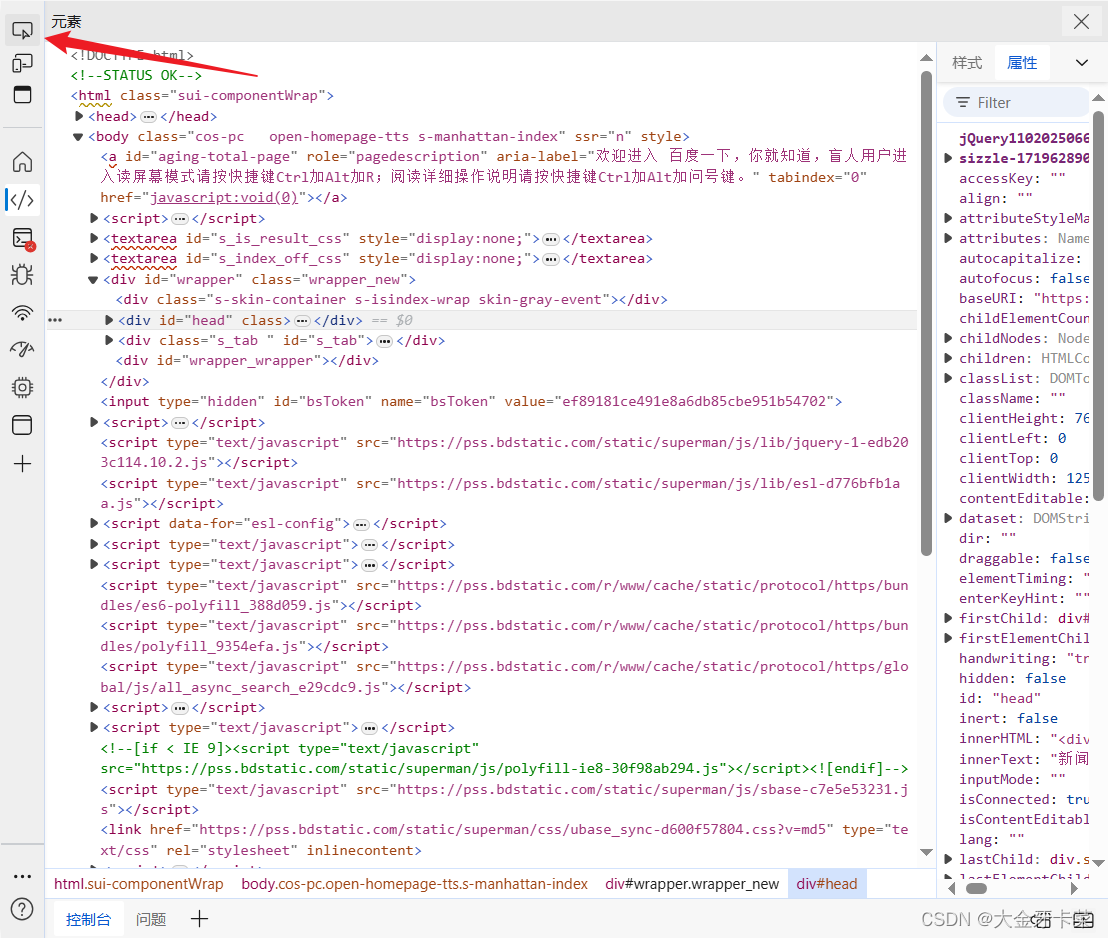Open the Application window icon
This screenshot has height=938, width=1108.
click(23, 425)
